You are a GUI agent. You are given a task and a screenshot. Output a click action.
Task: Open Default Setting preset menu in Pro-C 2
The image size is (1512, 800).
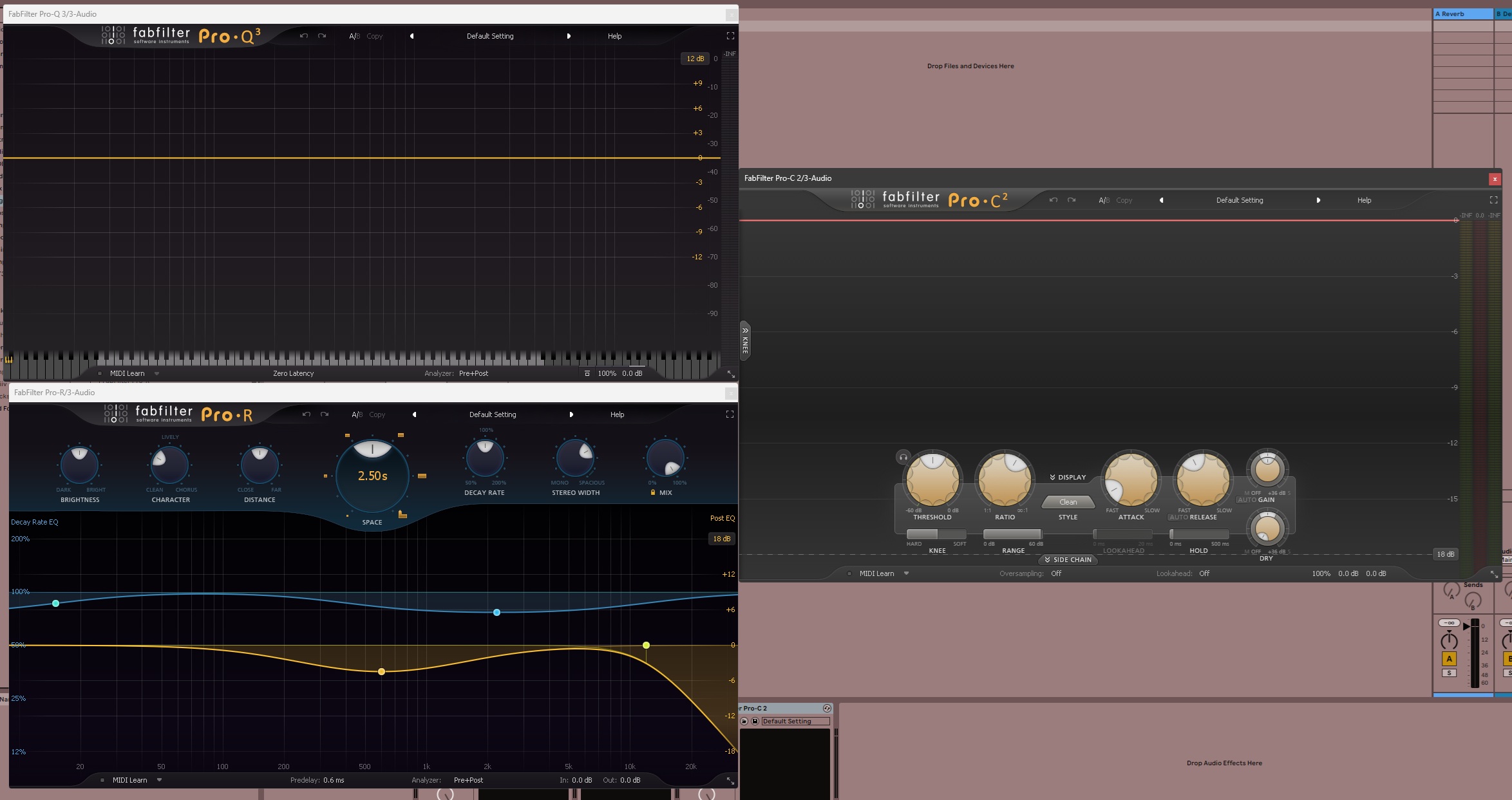coord(1240,200)
